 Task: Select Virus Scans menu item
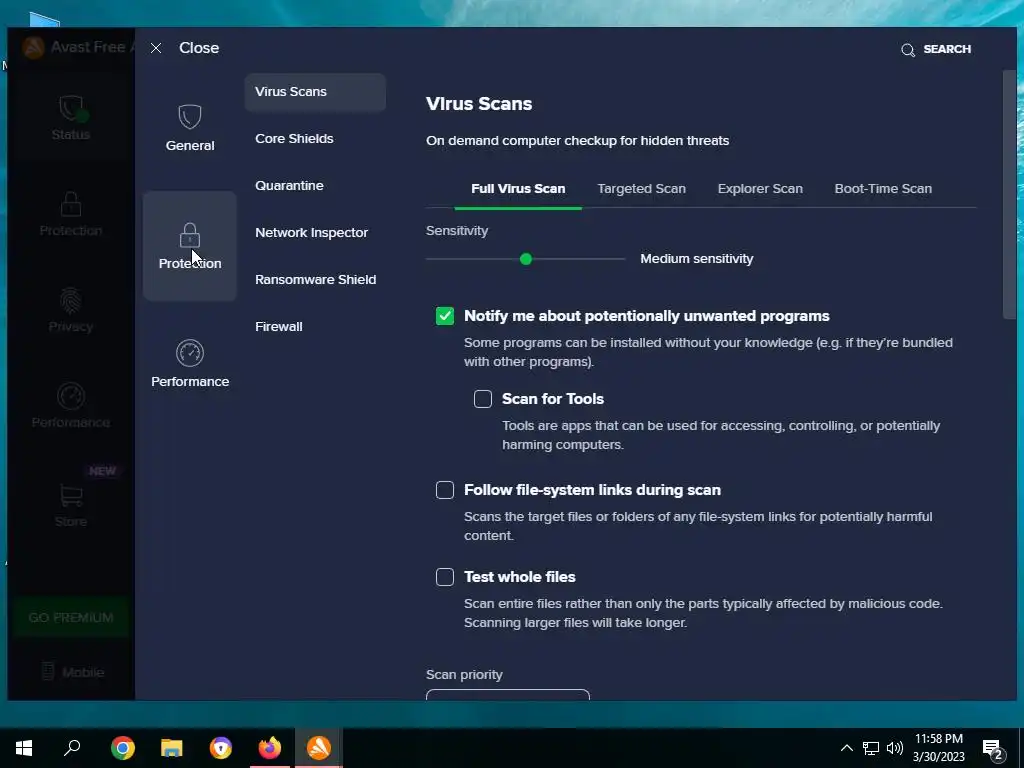pos(315,92)
